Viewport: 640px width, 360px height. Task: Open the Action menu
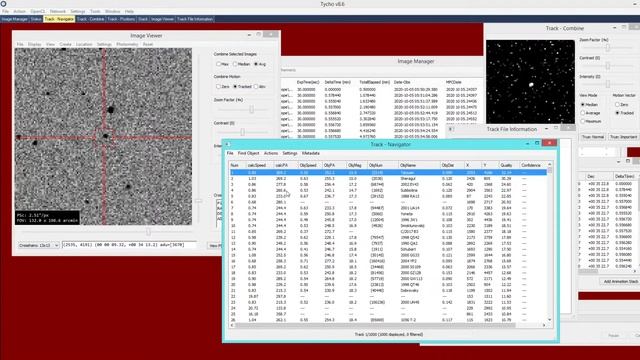[19, 11]
